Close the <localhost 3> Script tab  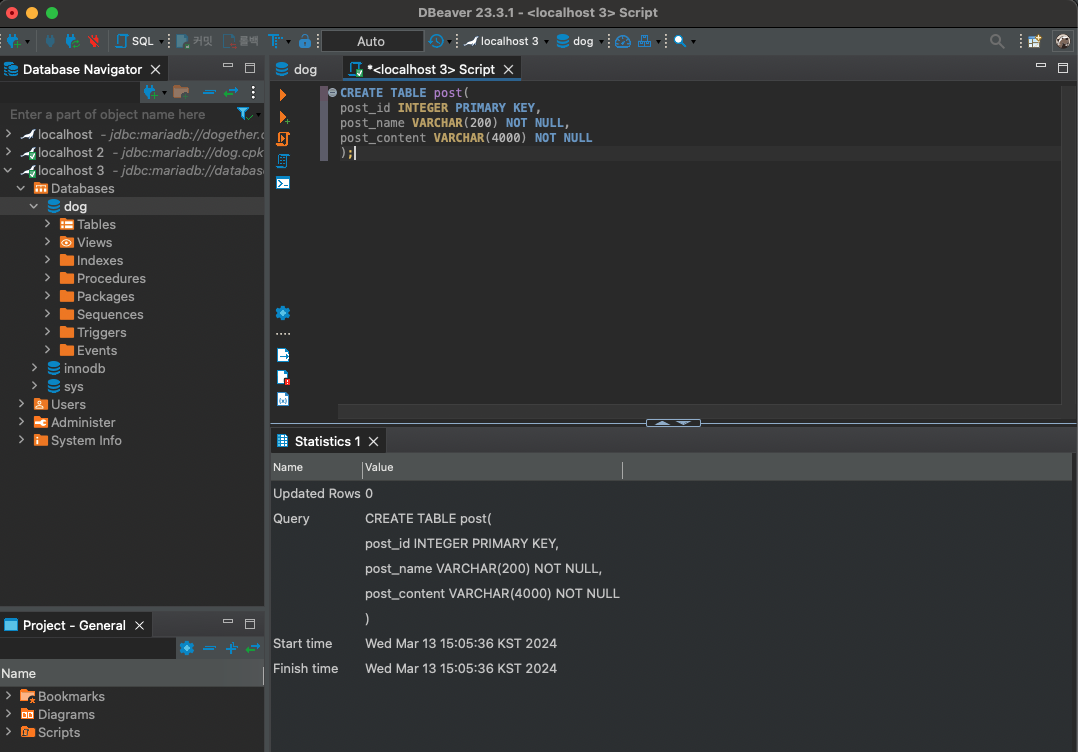(508, 69)
